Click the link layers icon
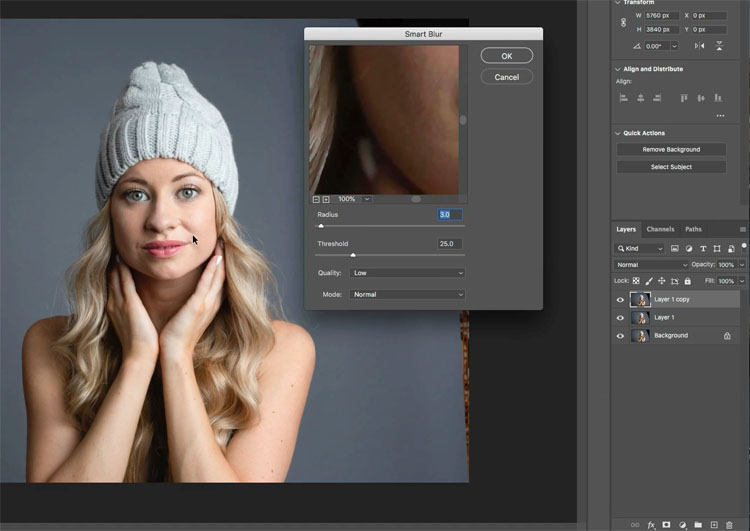The height and width of the screenshot is (531, 750). click(635, 525)
